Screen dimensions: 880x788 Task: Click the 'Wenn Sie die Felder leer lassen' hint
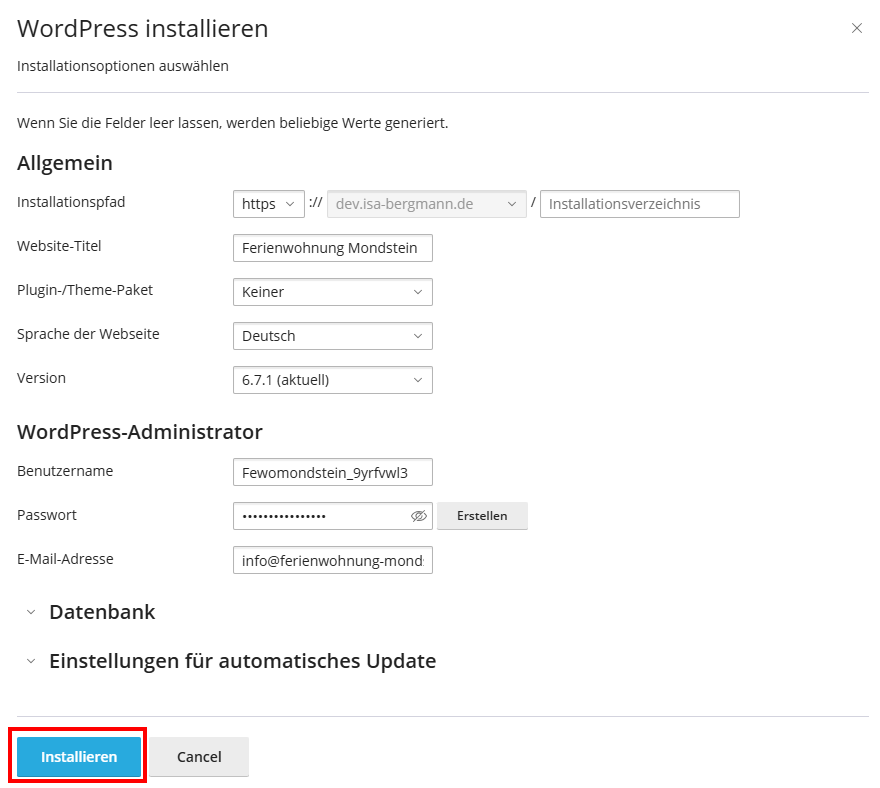(x=232, y=123)
